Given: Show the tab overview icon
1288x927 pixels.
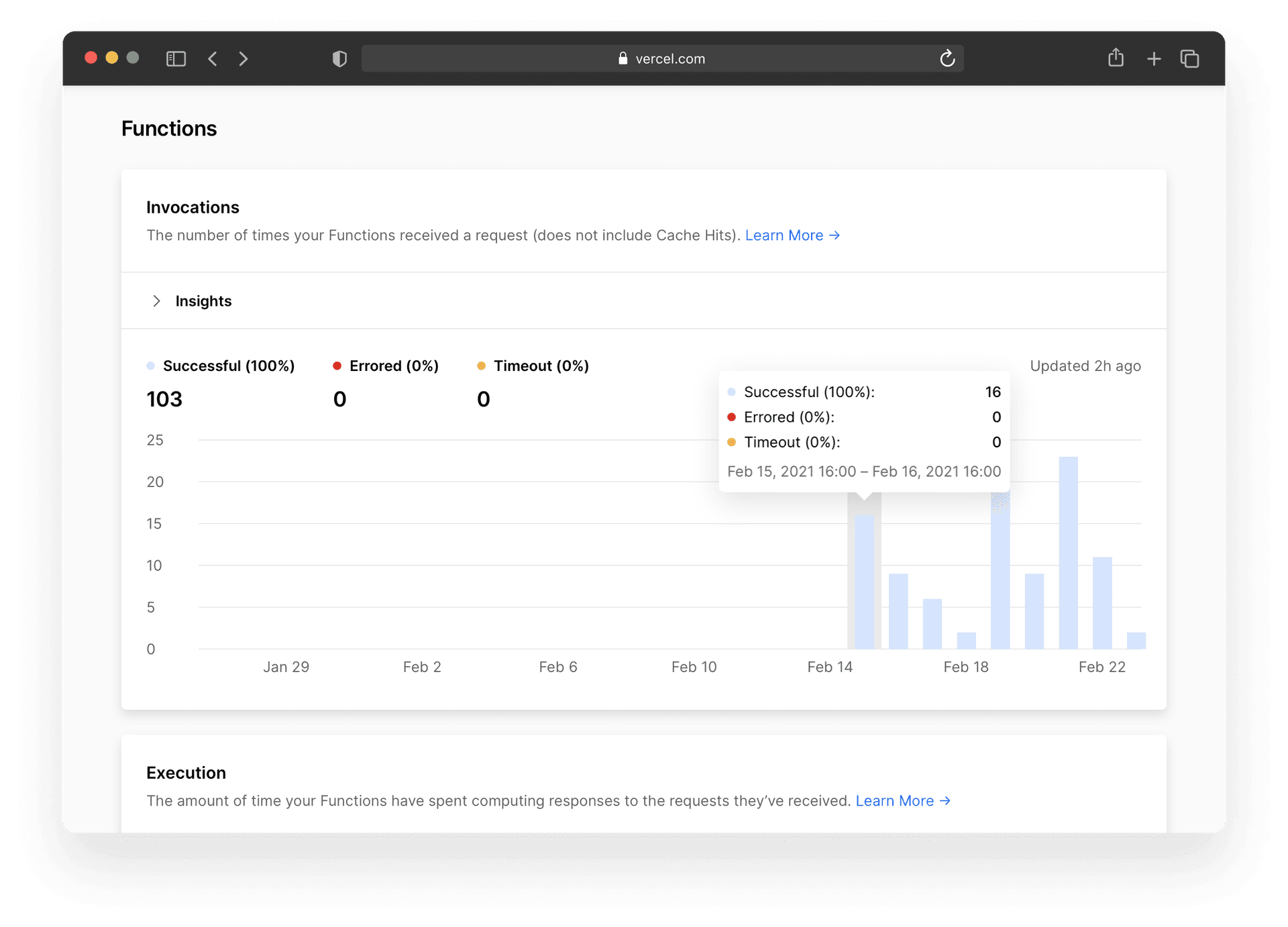Looking at the screenshot, I should click(1190, 59).
